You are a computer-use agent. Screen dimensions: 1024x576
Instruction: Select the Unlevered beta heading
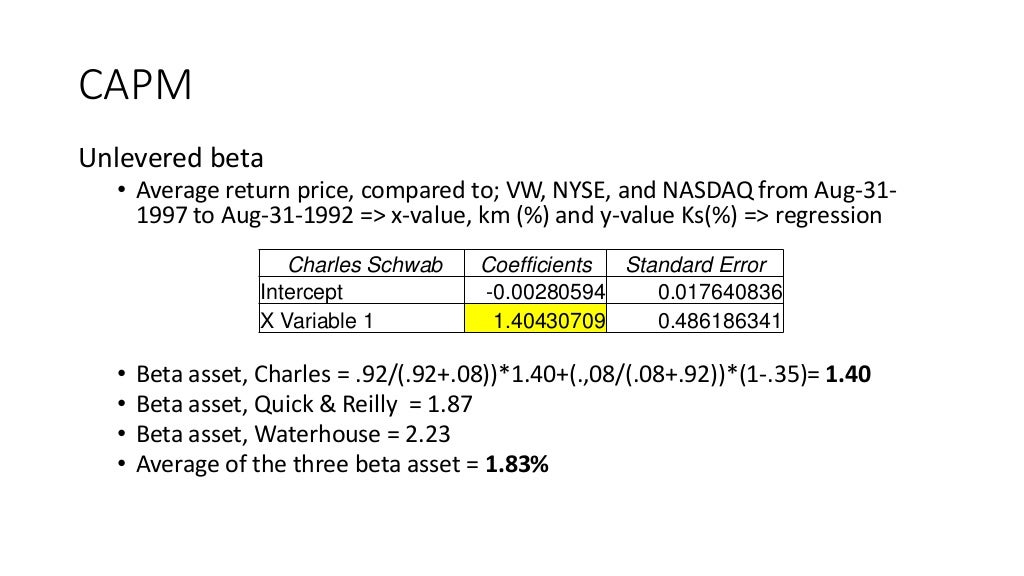171,158
